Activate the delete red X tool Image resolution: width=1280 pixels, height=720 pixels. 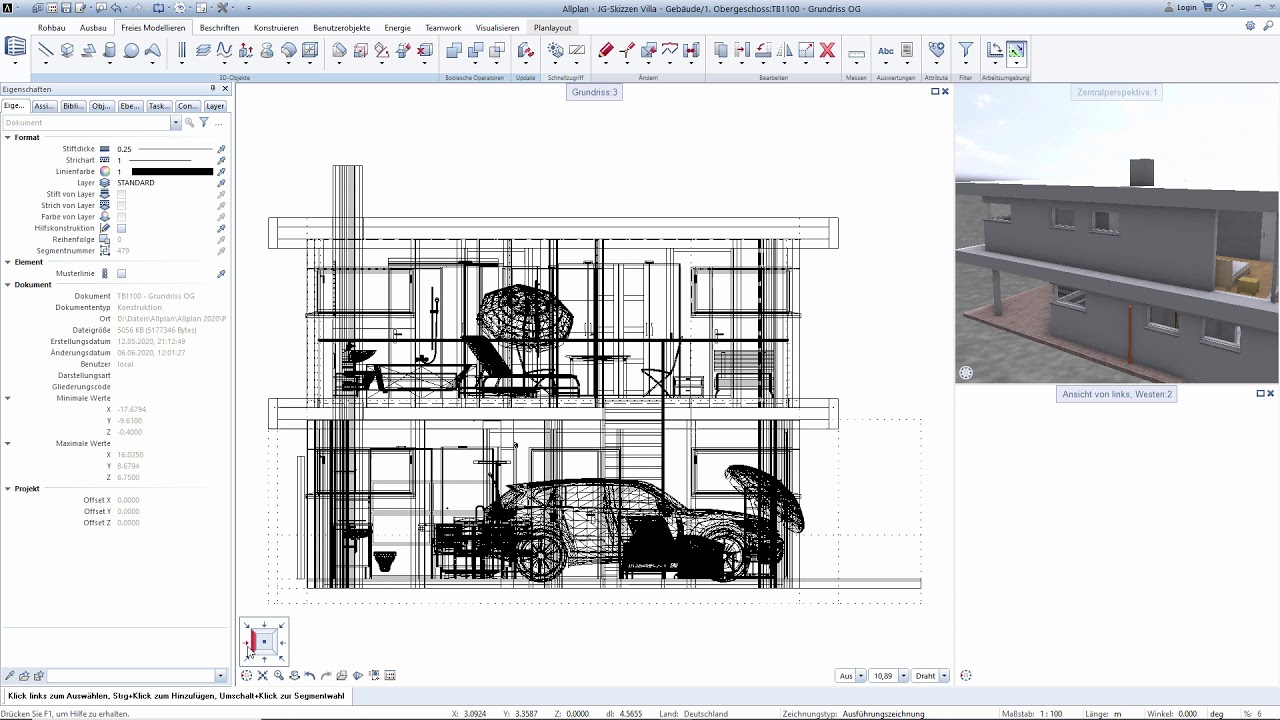[x=827, y=50]
